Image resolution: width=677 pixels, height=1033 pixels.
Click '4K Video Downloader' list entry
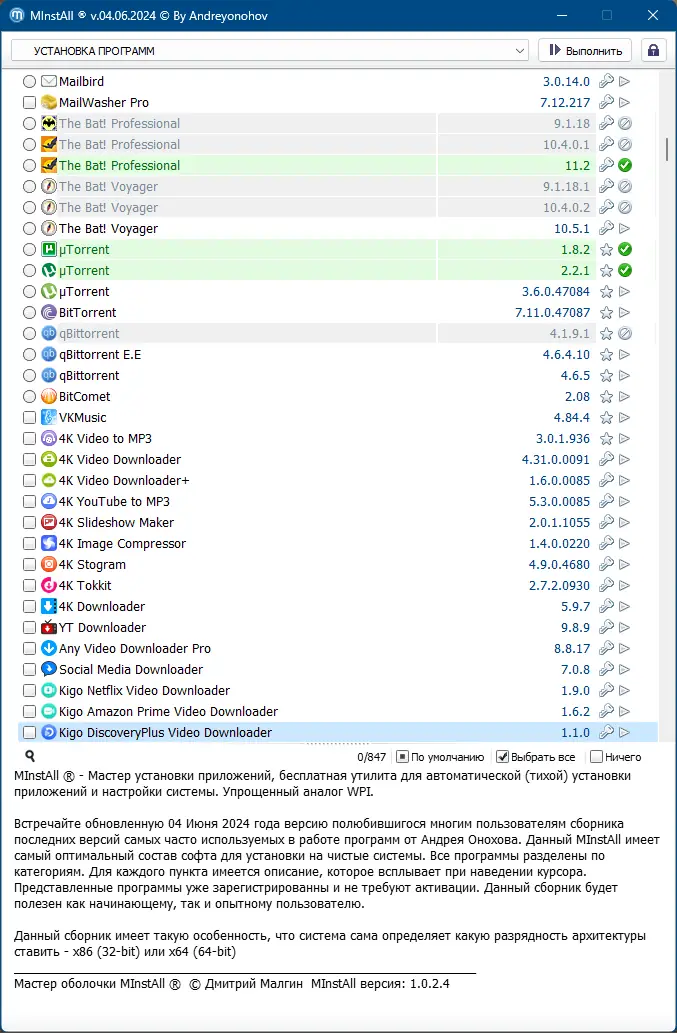click(120, 460)
